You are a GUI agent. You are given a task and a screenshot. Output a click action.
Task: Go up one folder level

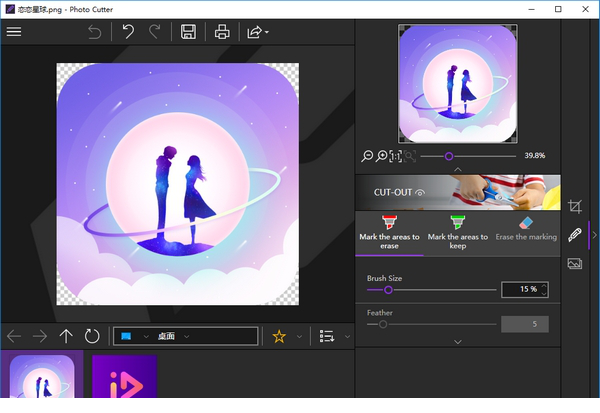66,336
